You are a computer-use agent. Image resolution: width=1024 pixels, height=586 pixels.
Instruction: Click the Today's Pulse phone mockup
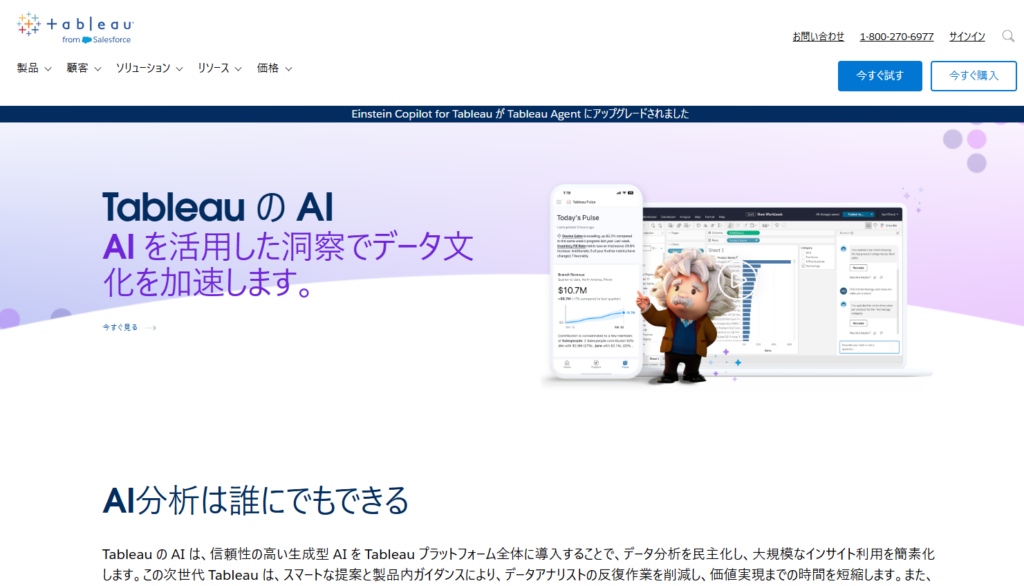pos(598,280)
